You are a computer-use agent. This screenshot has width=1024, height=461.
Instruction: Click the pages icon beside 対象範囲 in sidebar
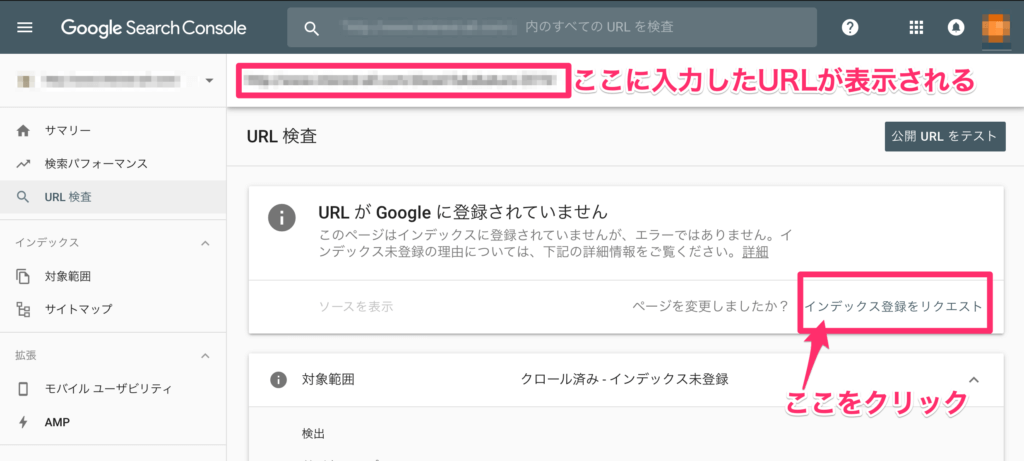(24, 276)
